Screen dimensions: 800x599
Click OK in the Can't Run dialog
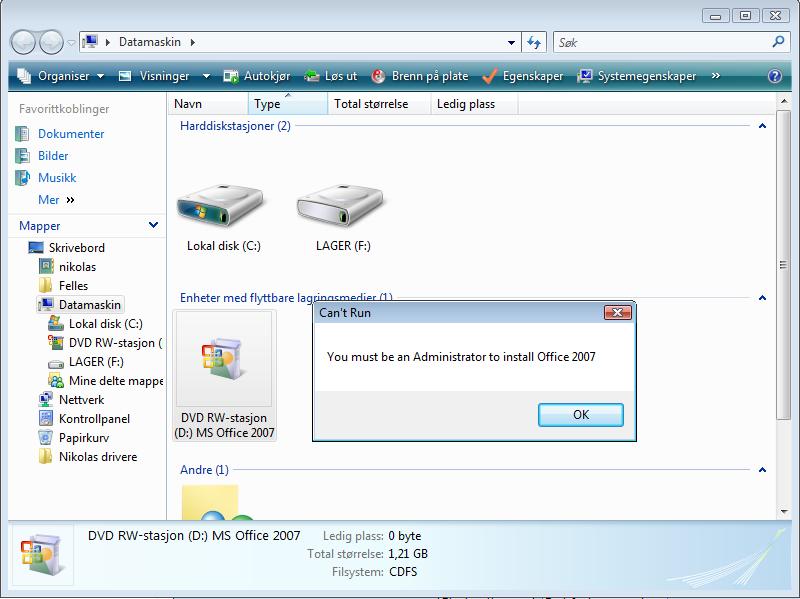click(x=581, y=415)
